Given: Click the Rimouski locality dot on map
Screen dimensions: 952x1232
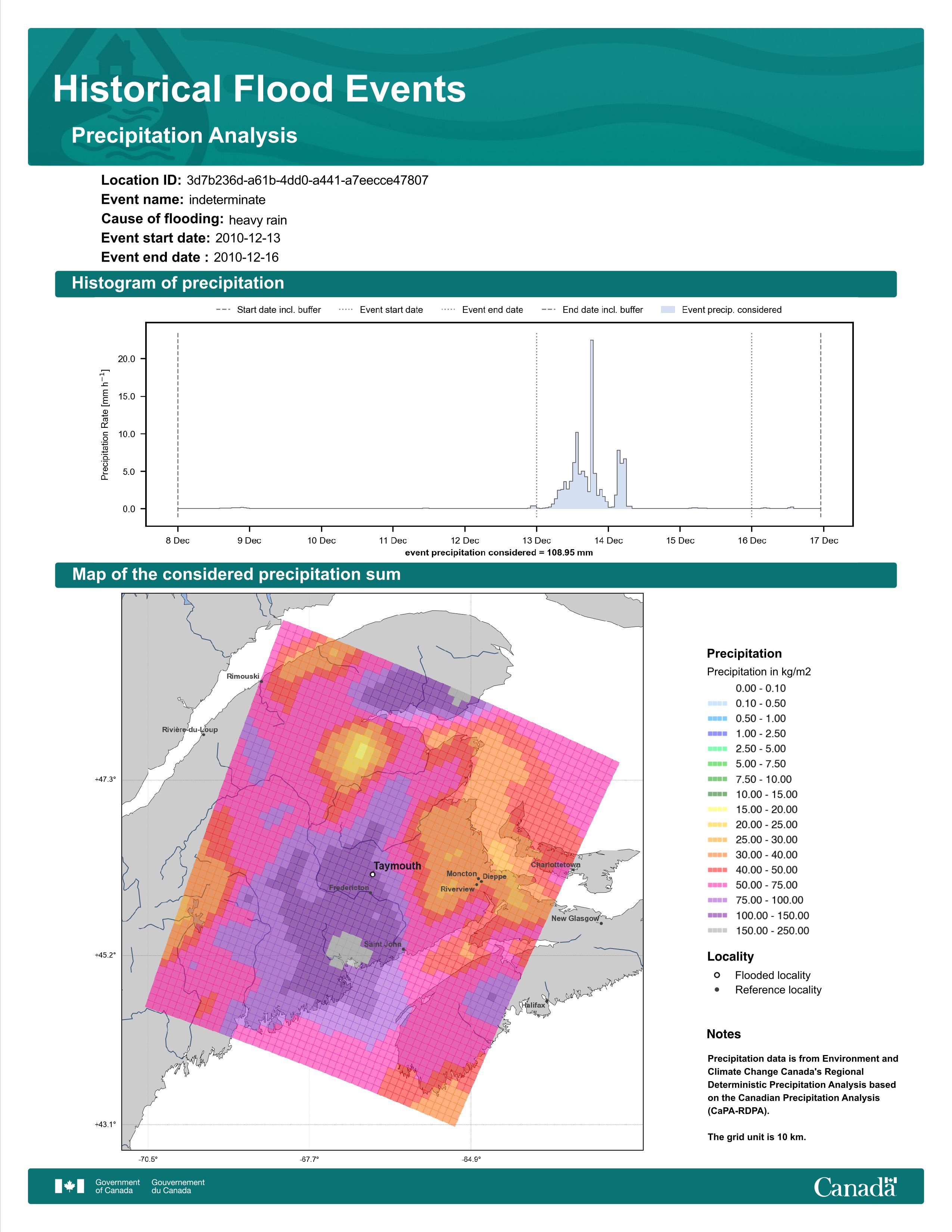Looking at the screenshot, I should click(261, 681).
